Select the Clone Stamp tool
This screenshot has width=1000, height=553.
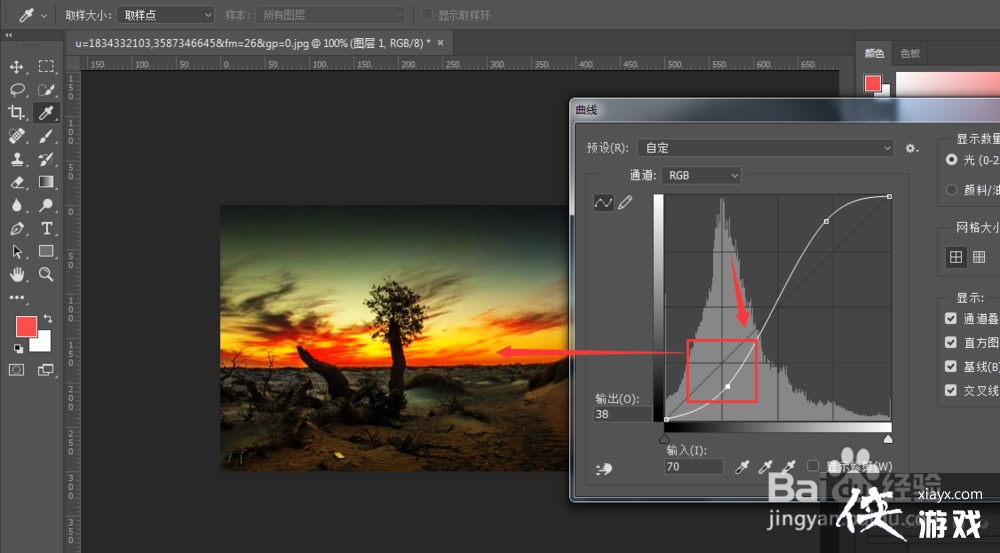pos(17,159)
